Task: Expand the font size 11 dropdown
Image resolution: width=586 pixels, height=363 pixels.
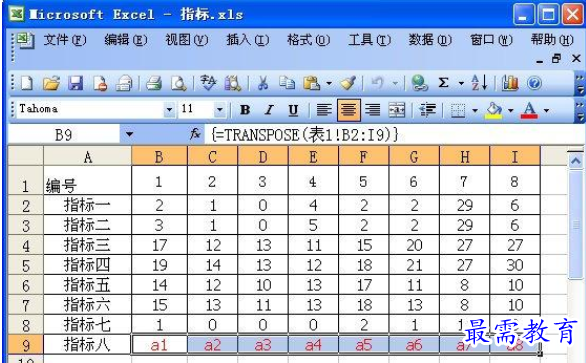Action: pos(220,110)
